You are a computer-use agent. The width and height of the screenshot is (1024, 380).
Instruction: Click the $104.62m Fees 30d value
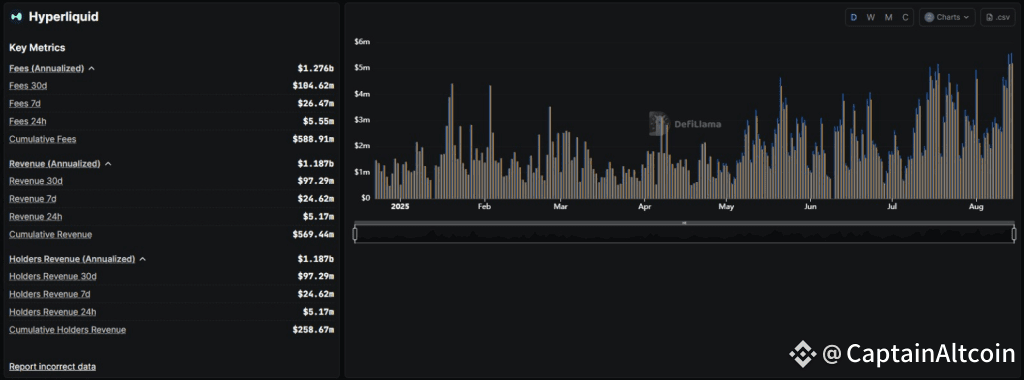click(313, 86)
